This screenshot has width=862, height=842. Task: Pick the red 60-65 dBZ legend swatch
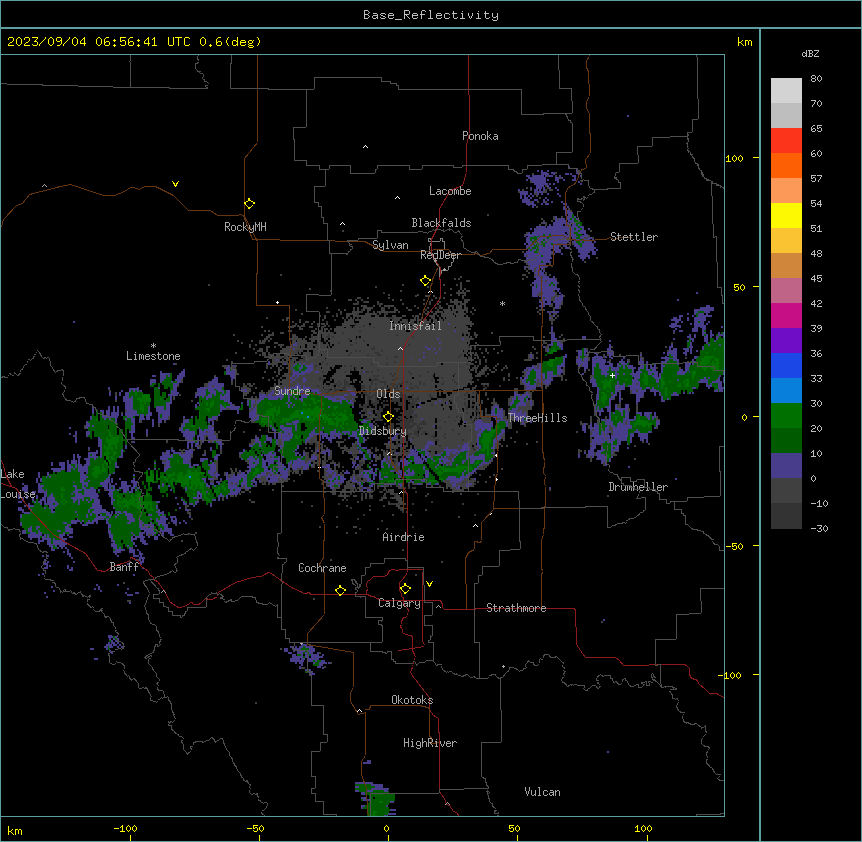pyautogui.click(x=786, y=141)
